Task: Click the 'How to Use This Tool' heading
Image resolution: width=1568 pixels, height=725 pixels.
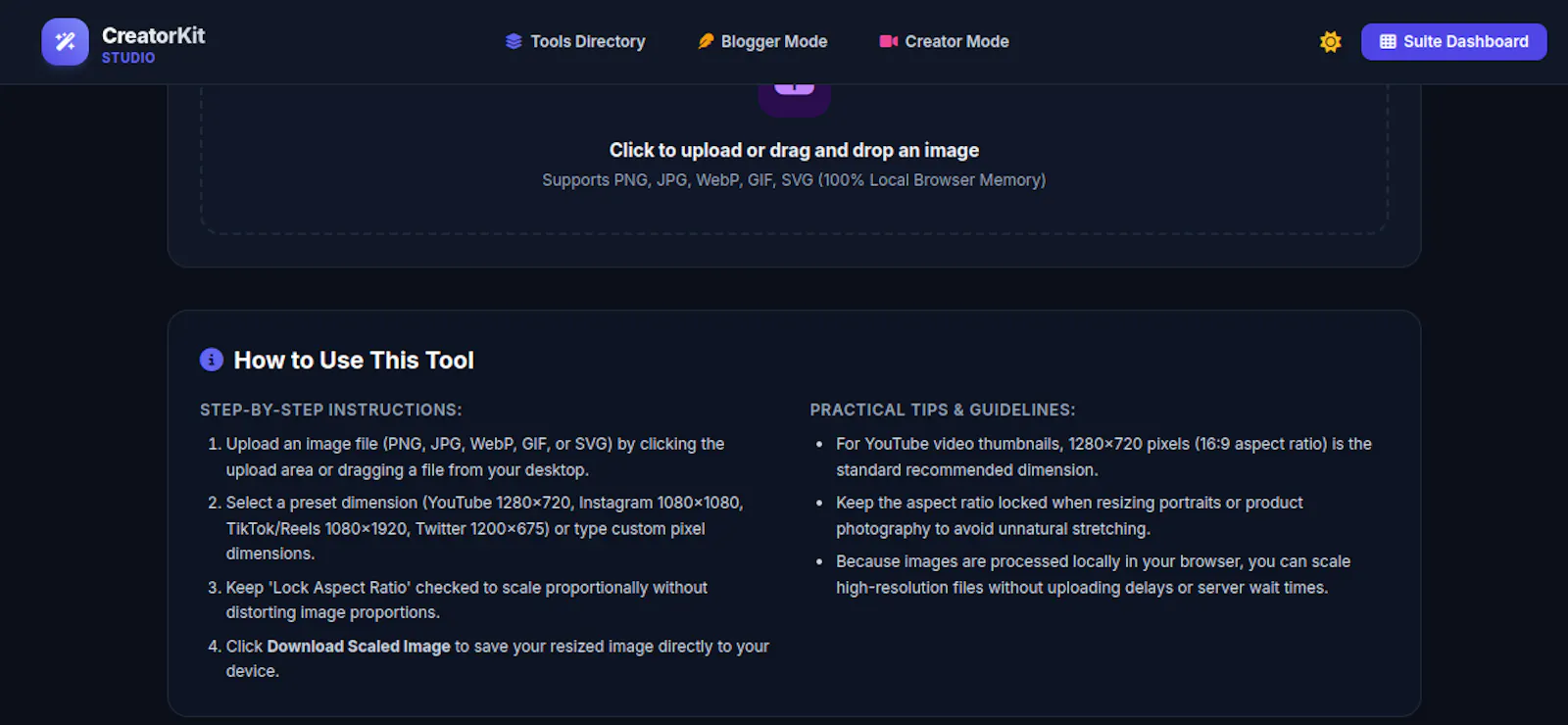Action: coord(354,361)
